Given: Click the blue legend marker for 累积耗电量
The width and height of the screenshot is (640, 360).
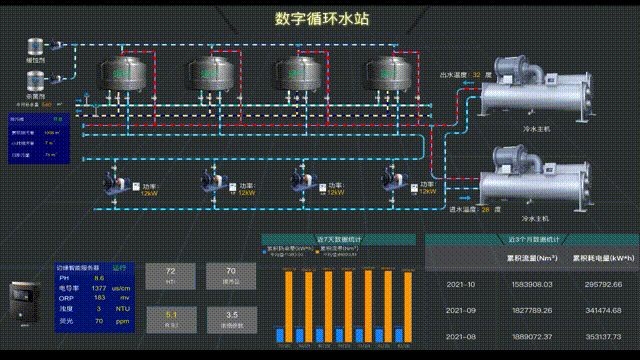Looking at the screenshot, I should (x=264, y=252).
